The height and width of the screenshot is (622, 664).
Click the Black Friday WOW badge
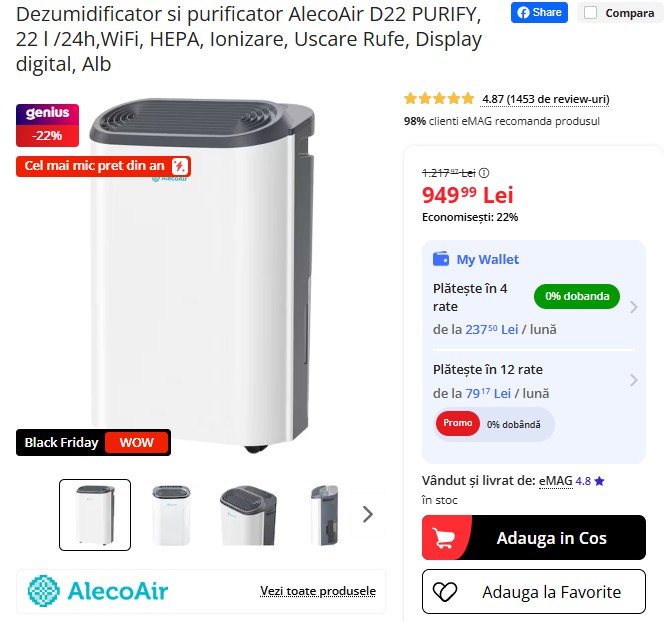click(x=93, y=442)
